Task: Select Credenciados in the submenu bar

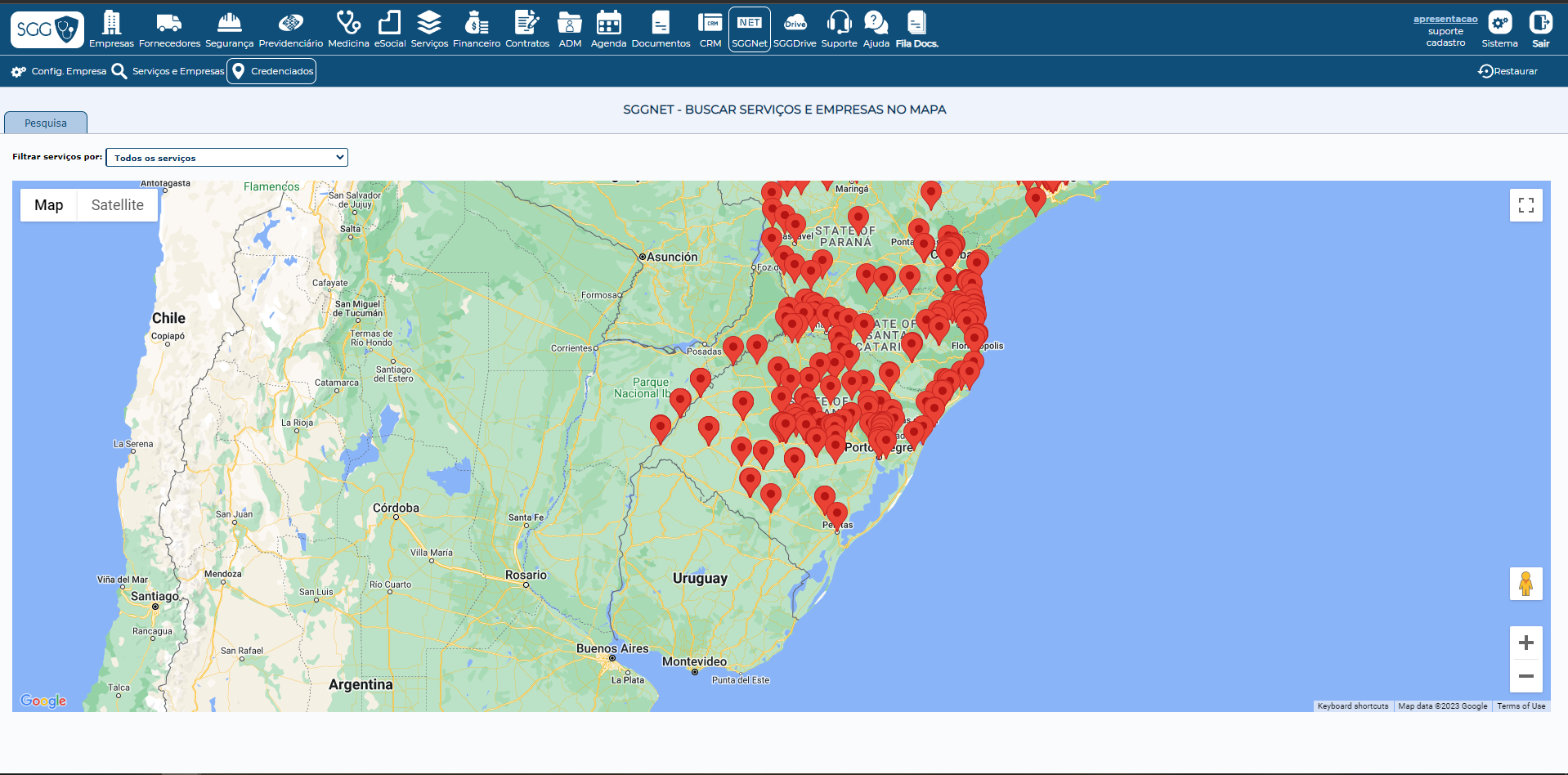Action: point(271,71)
